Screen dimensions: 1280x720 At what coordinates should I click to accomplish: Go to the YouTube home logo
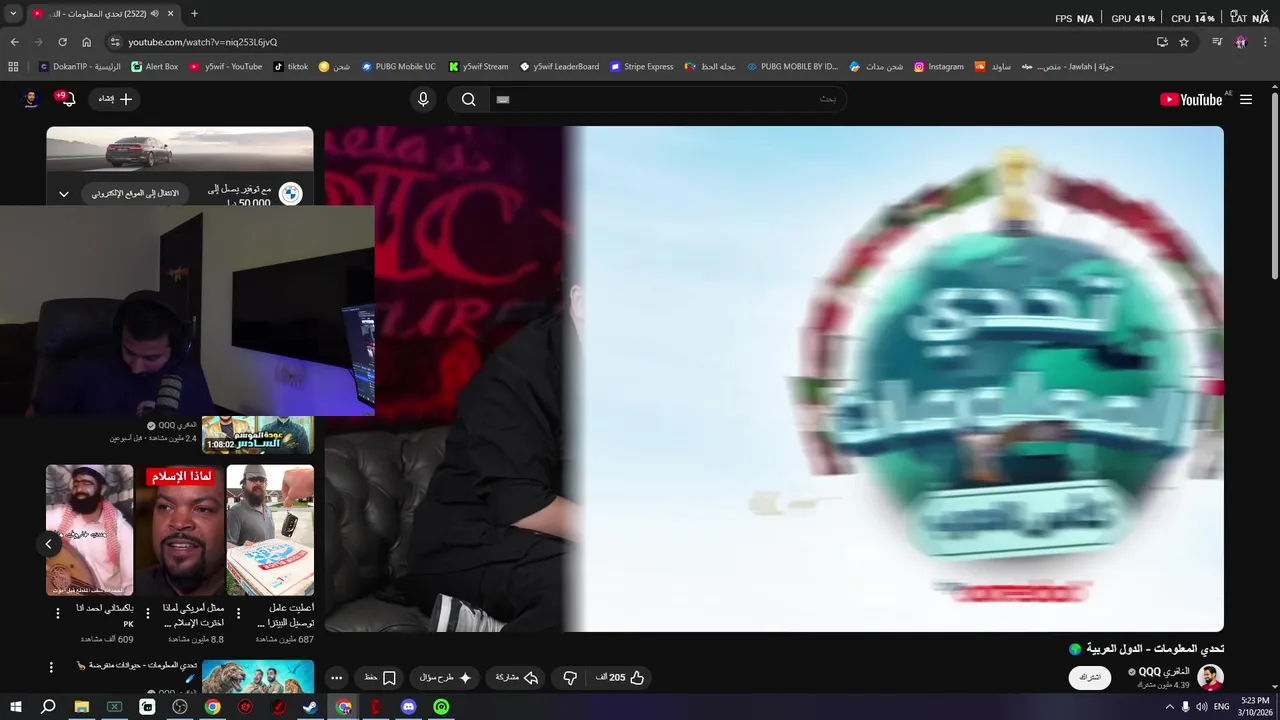[x=1191, y=99]
